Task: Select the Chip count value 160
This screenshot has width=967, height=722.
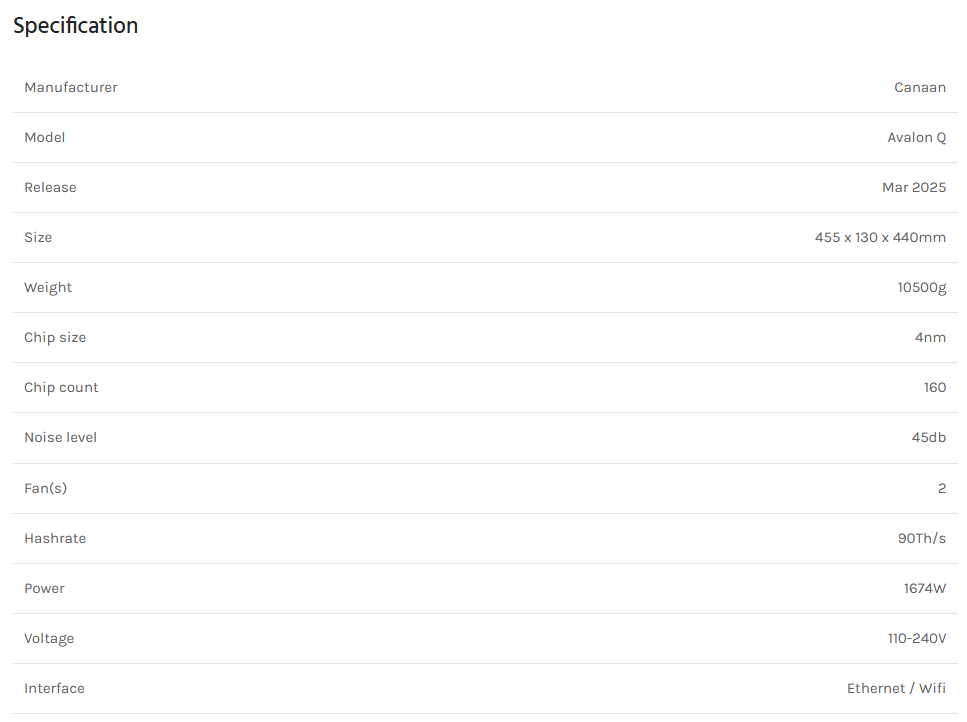Action: click(934, 388)
